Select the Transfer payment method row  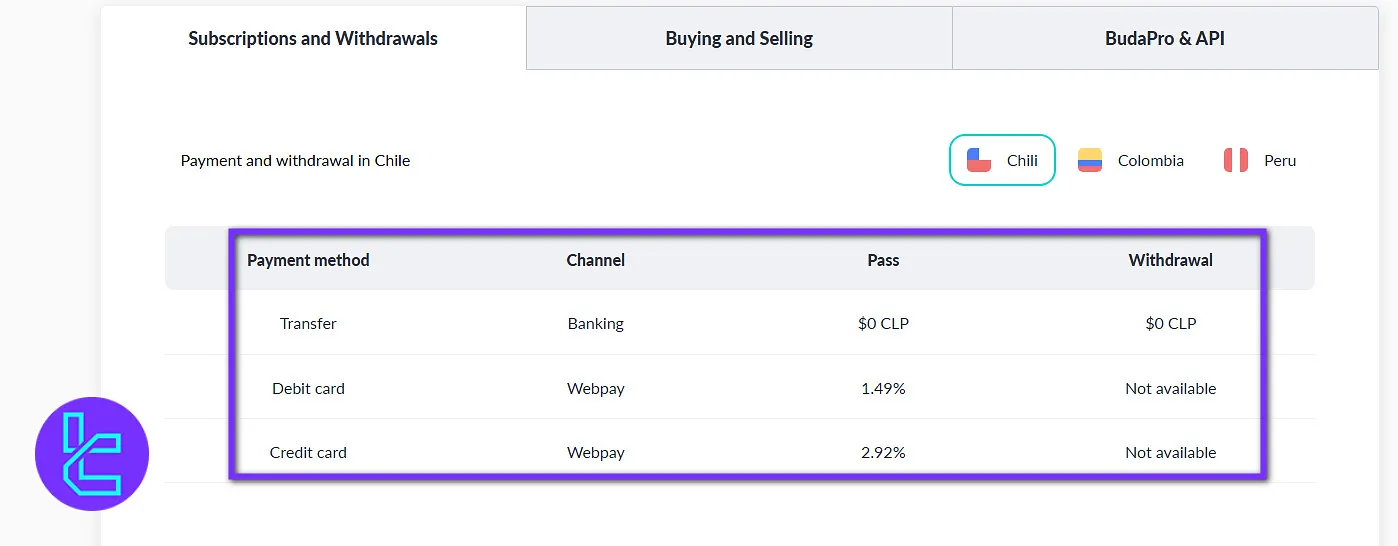point(308,323)
